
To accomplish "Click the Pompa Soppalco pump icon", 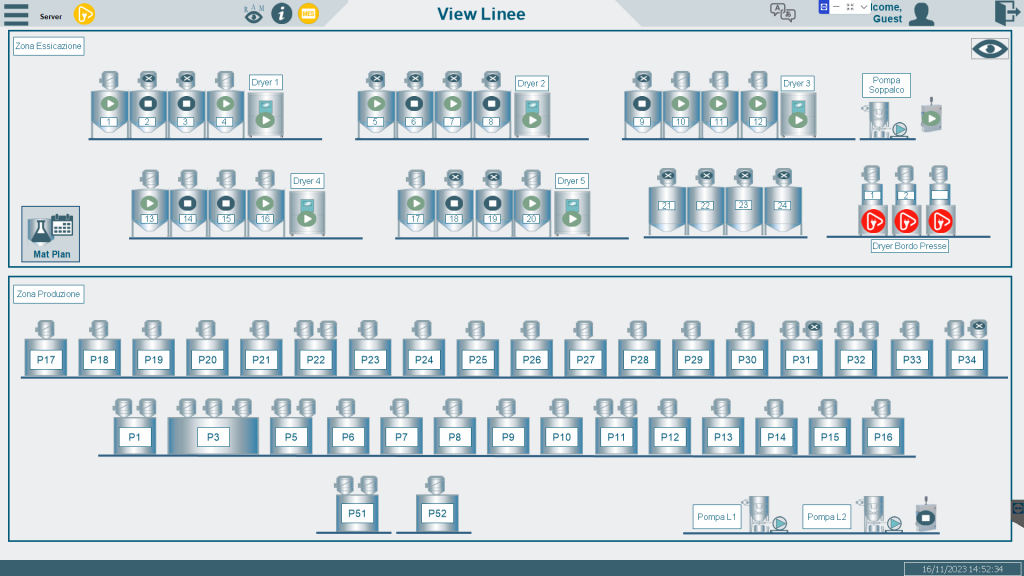I will click(898, 129).
